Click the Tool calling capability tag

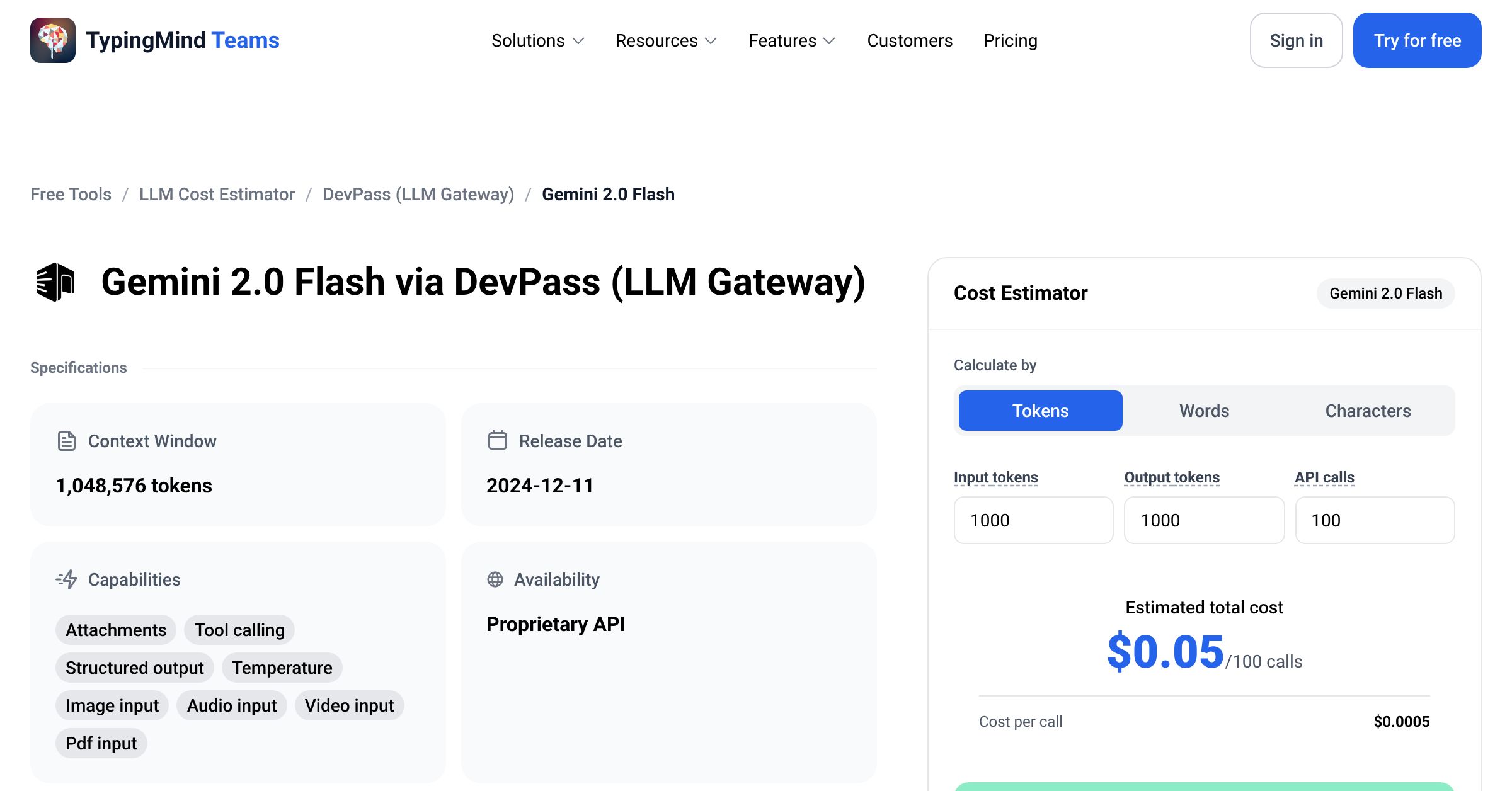click(x=239, y=630)
